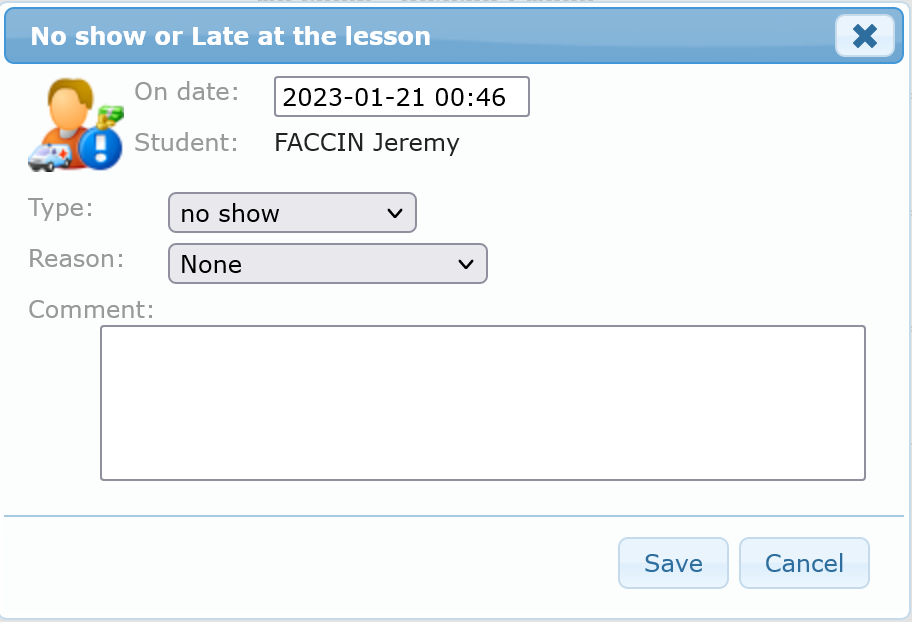912x622 pixels.
Task: Click the 'On date:' label
Action: (x=187, y=92)
